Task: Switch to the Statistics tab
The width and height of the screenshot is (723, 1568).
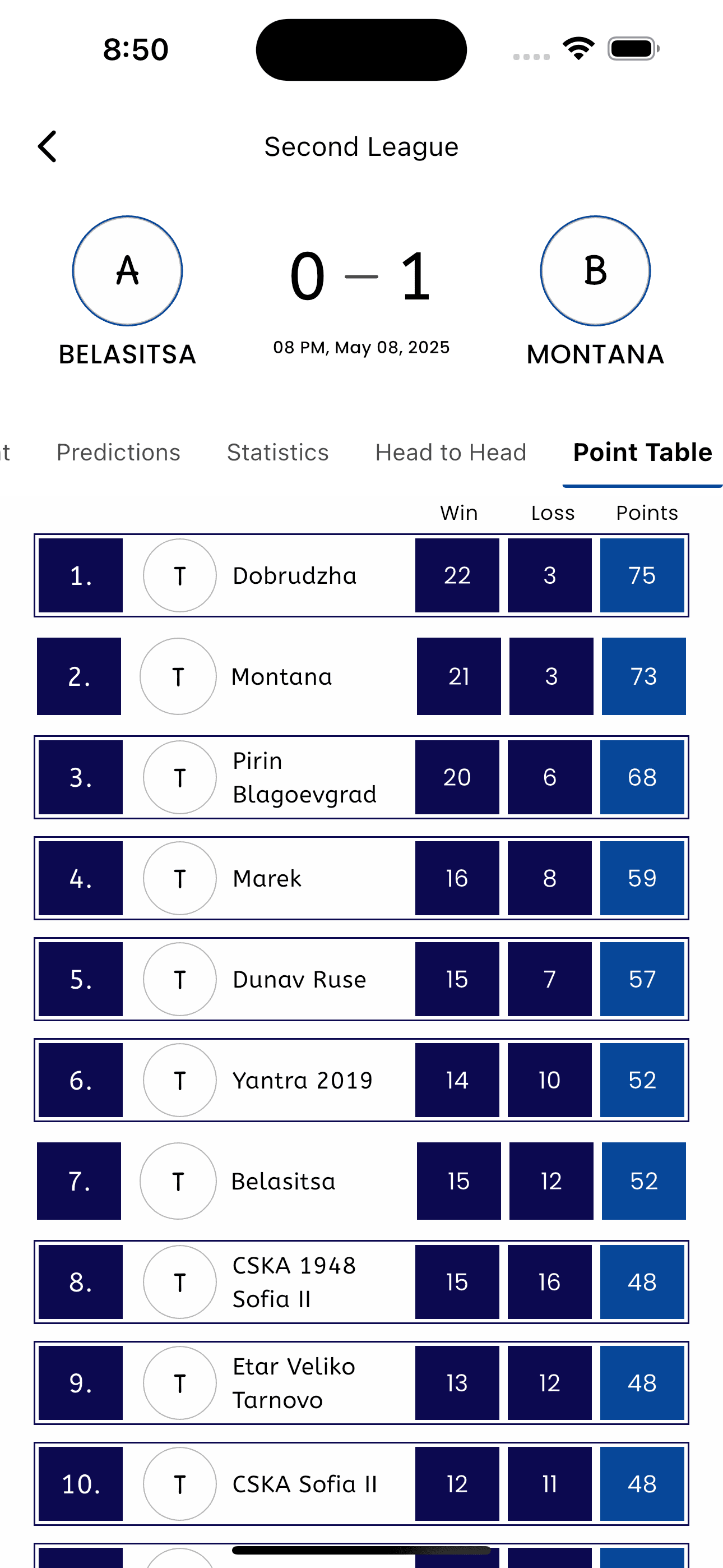Action: 277,452
